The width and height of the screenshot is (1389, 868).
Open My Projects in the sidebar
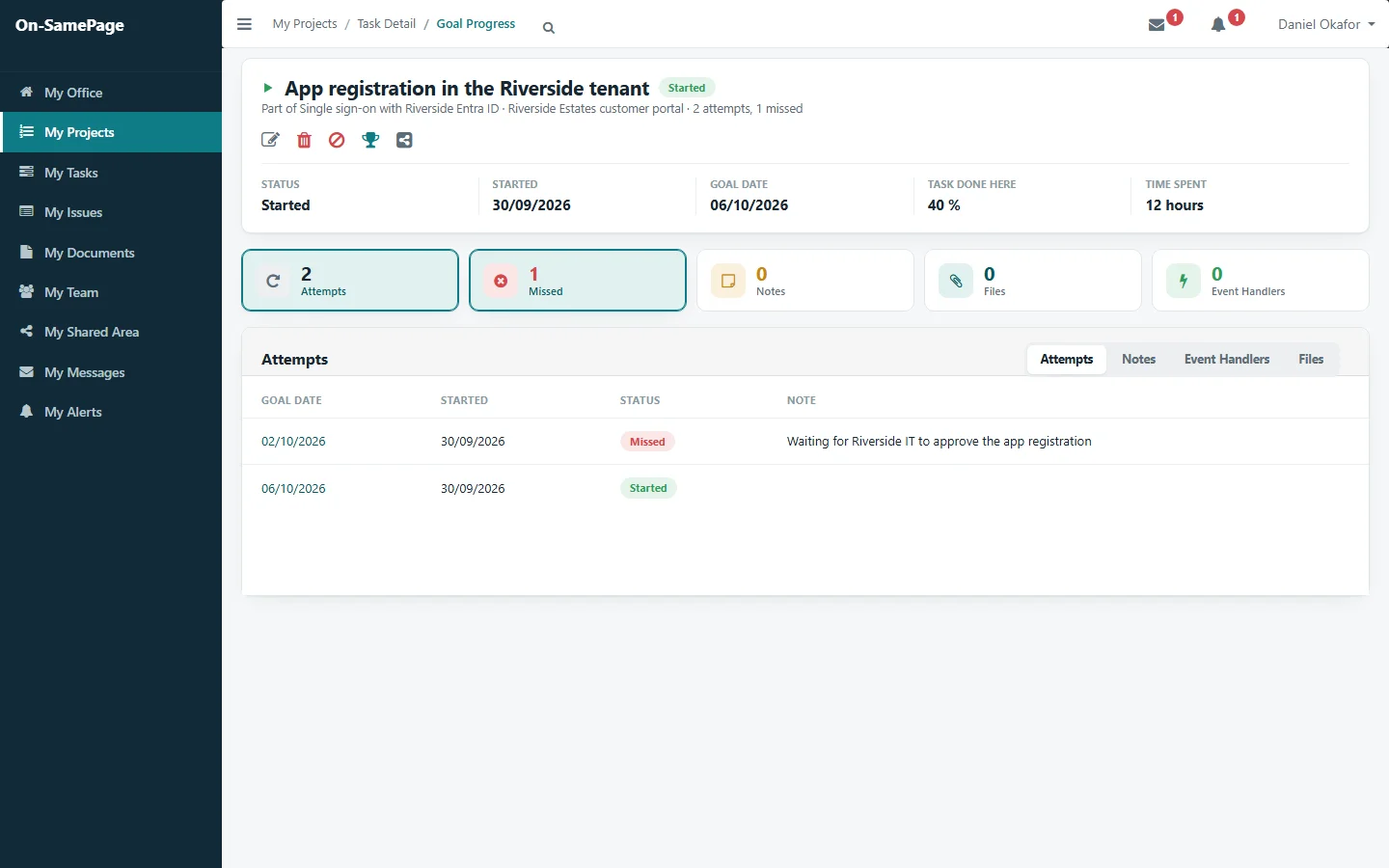(x=111, y=132)
